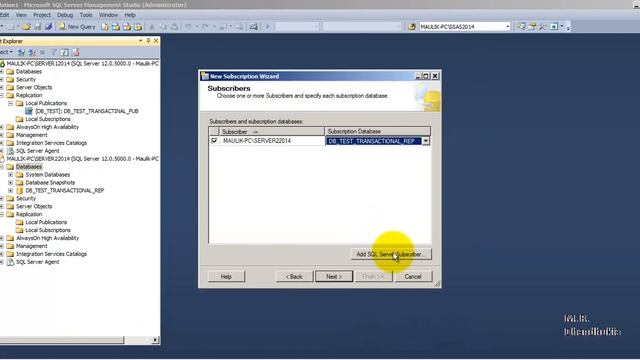Uncheck the MAULIK-PC\SERVER22014 subscriber checkbox
The image size is (640, 360).
click(x=214, y=141)
